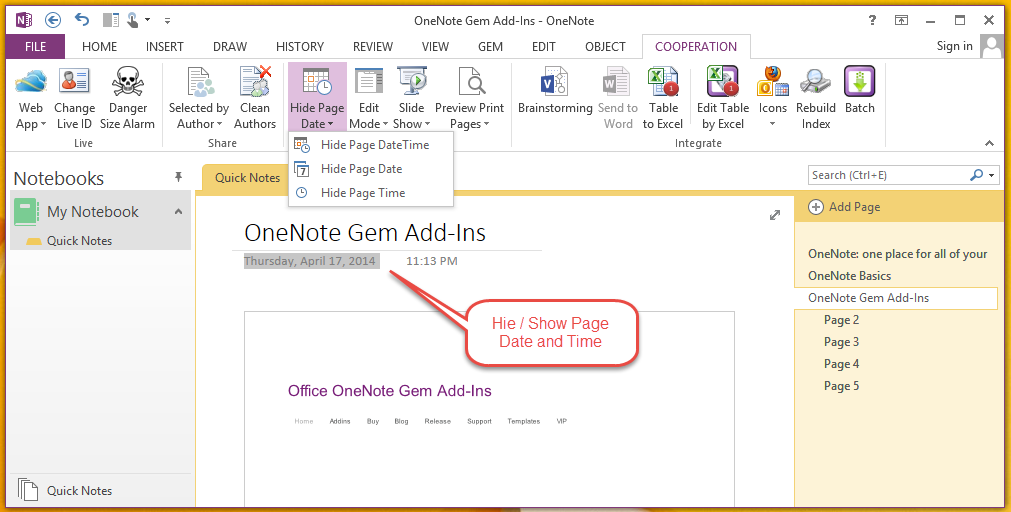Screen dimensions: 1011x512
Task: Switch to the OBJECT ribbon tab
Action: pos(605,46)
